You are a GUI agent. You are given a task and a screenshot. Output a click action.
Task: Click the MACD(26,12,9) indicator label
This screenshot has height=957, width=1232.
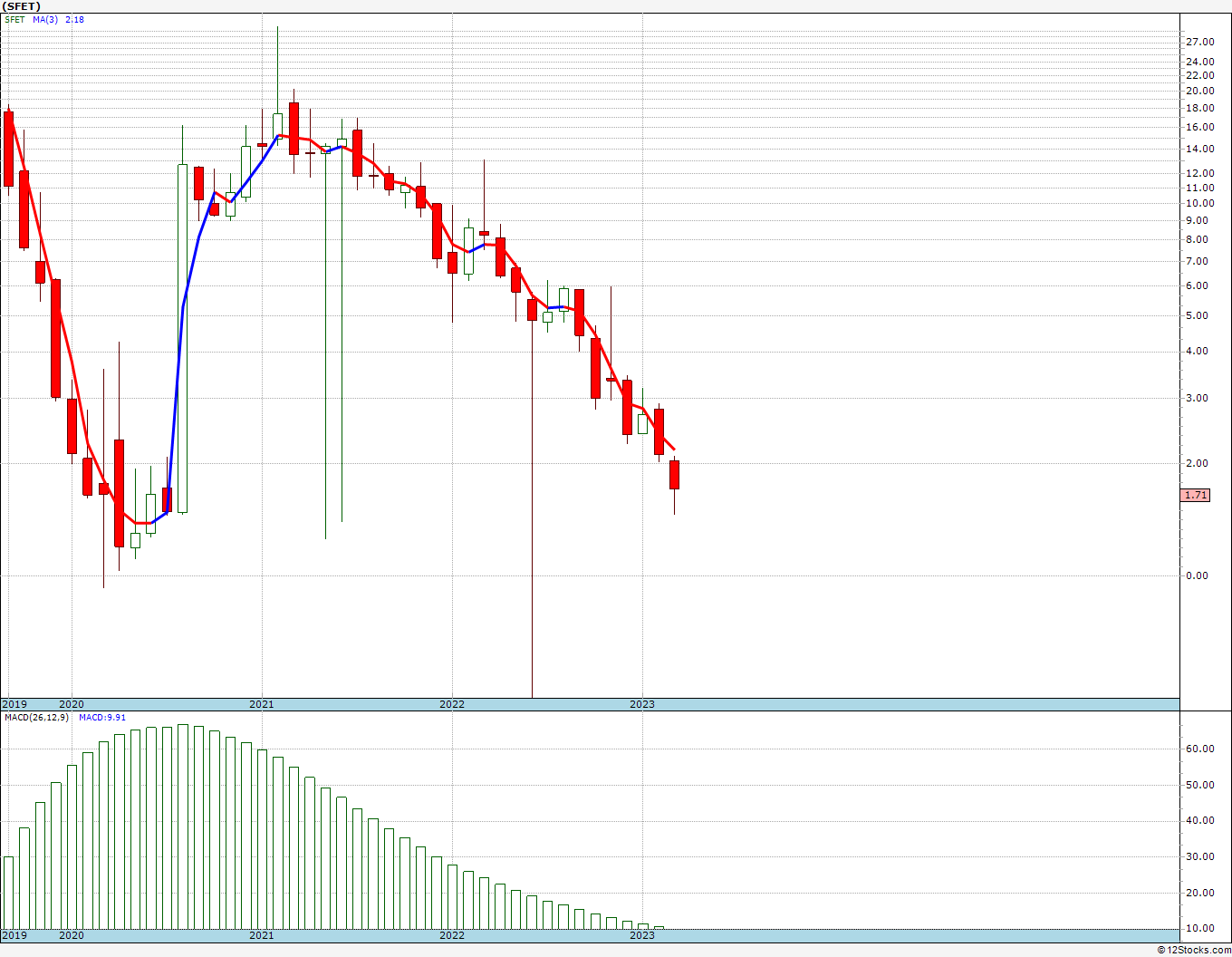(36, 717)
